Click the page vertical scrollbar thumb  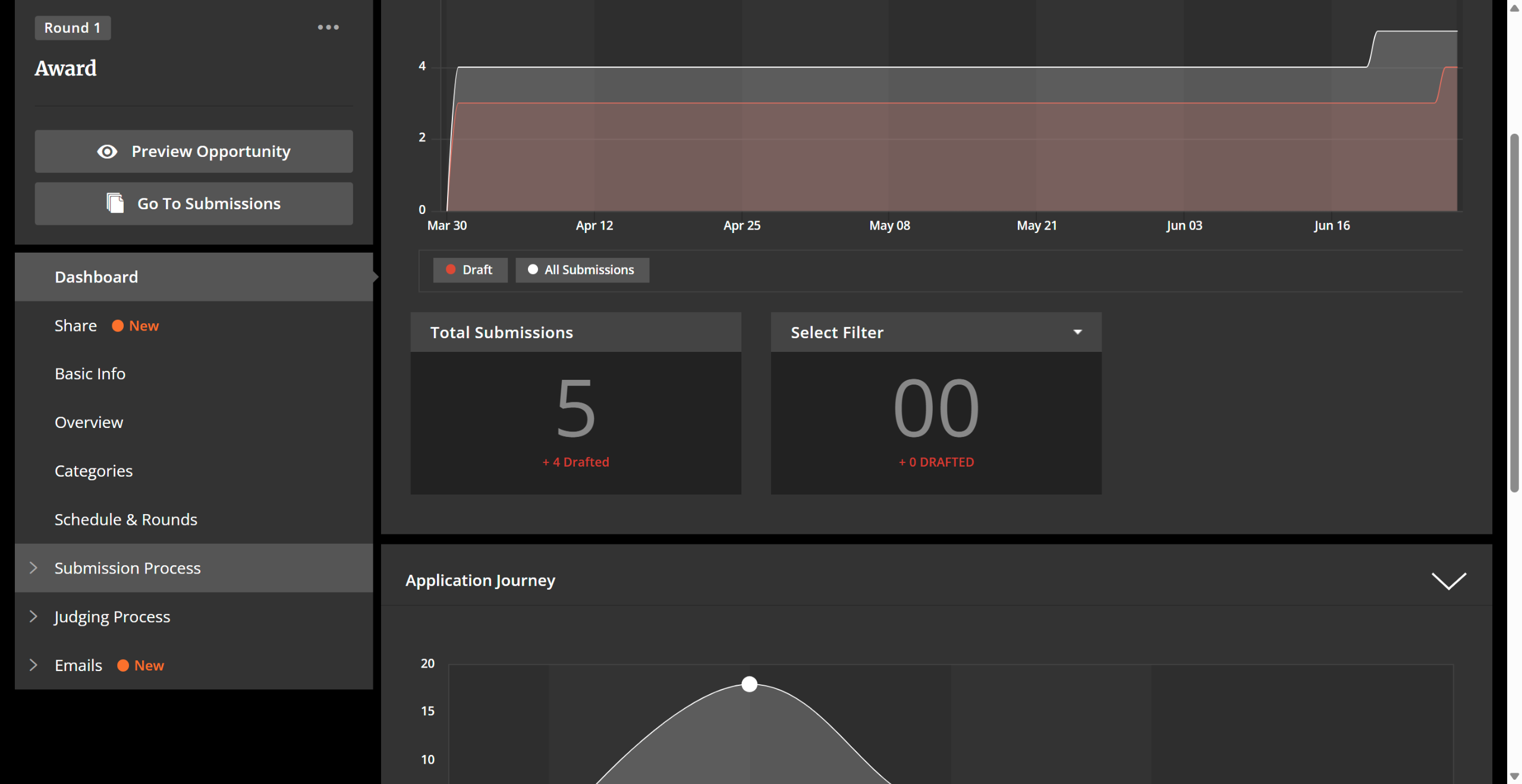tap(1514, 312)
